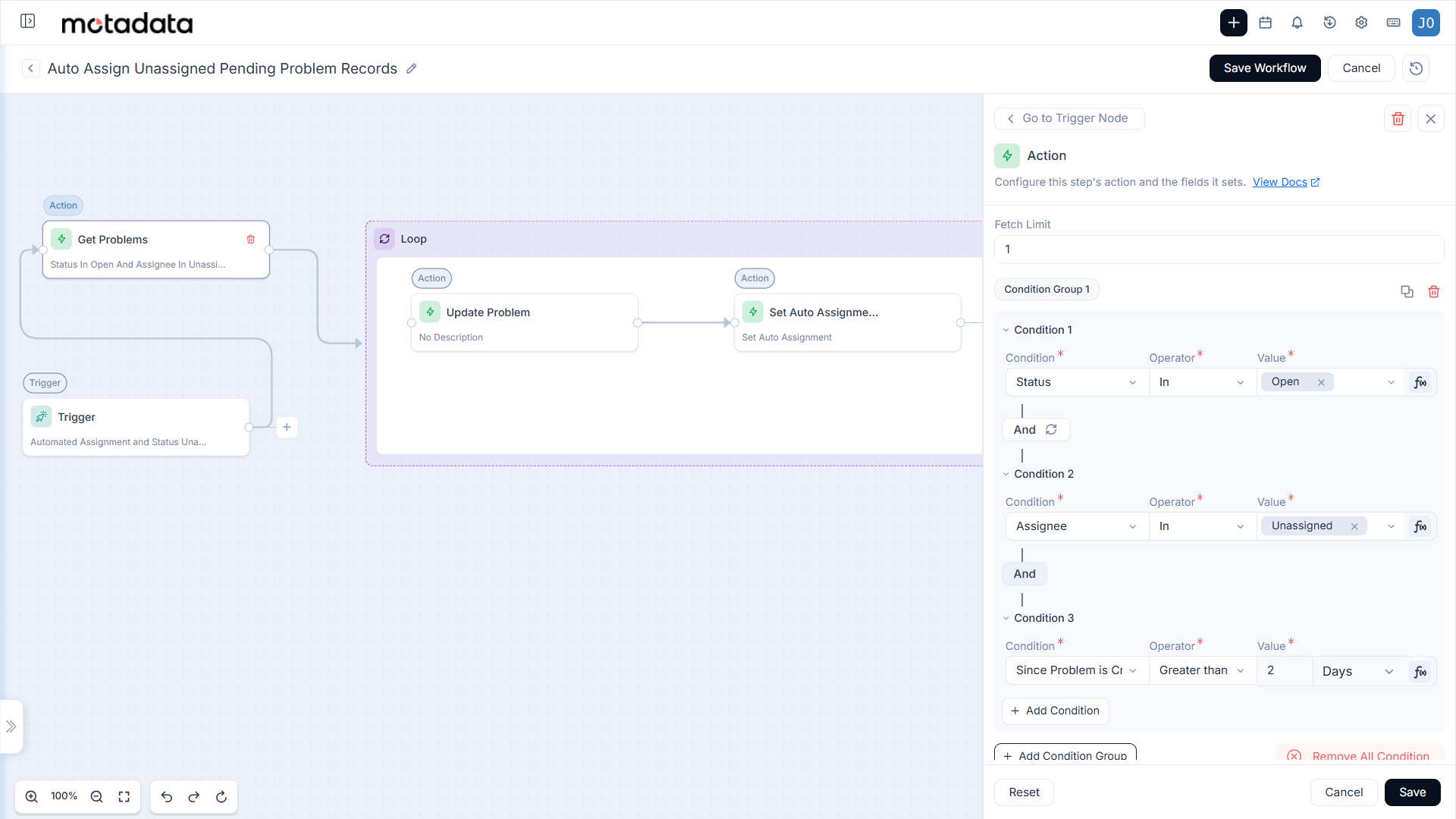1456x819 pixels.
Task: Select the Loop container header
Action: click(675, 239)
